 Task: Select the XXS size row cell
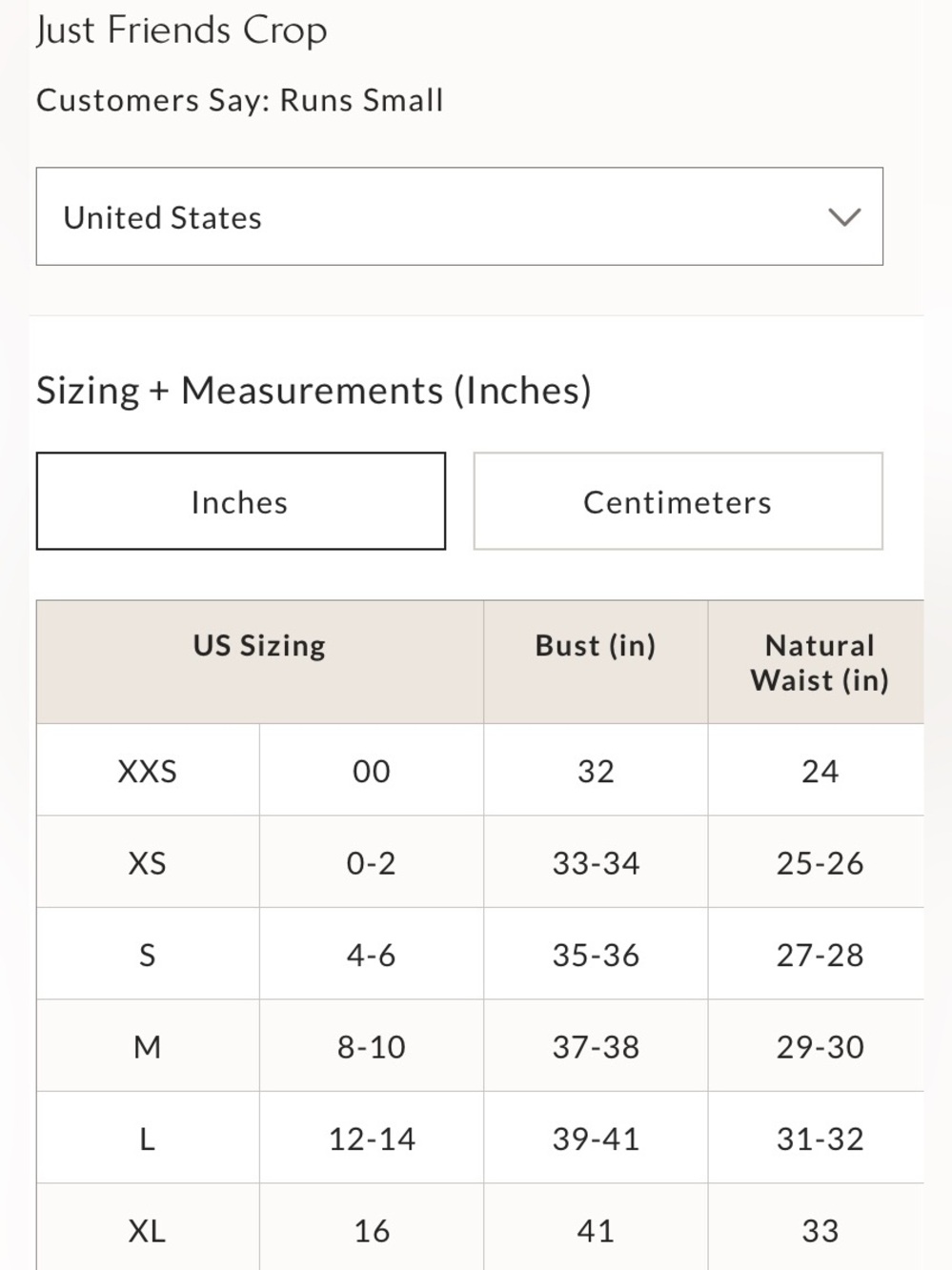click(148, 770)
